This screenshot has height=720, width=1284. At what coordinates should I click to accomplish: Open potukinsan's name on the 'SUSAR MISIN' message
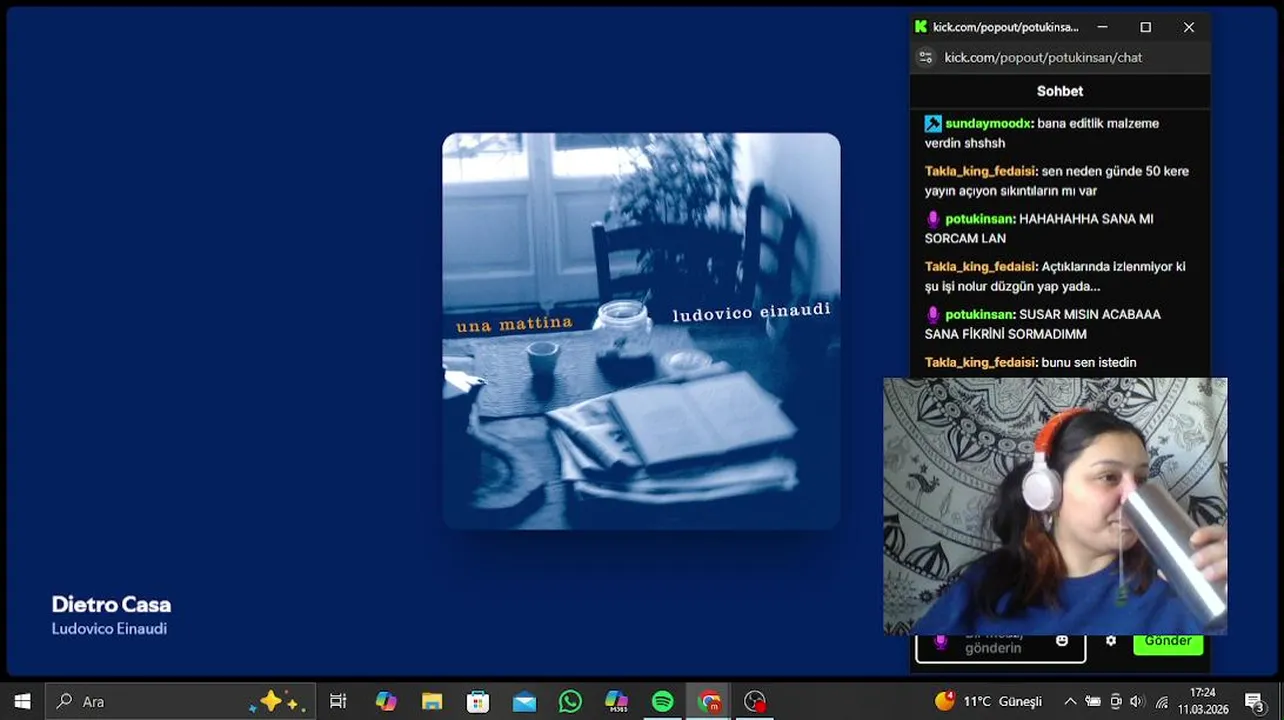(x=980, y=314)
